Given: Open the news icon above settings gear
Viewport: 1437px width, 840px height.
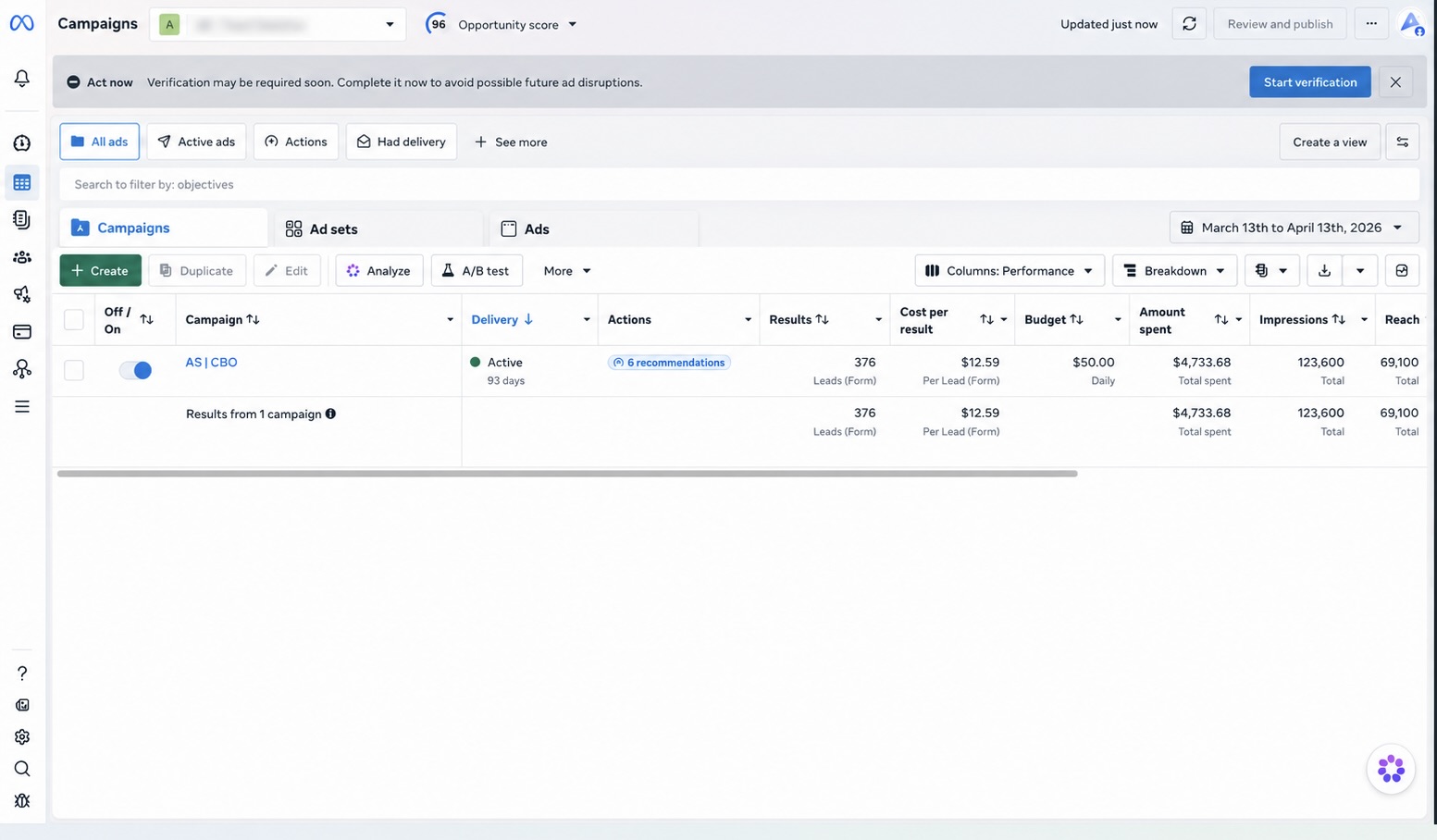Looking at the screenshot, I should pos(21,705).
